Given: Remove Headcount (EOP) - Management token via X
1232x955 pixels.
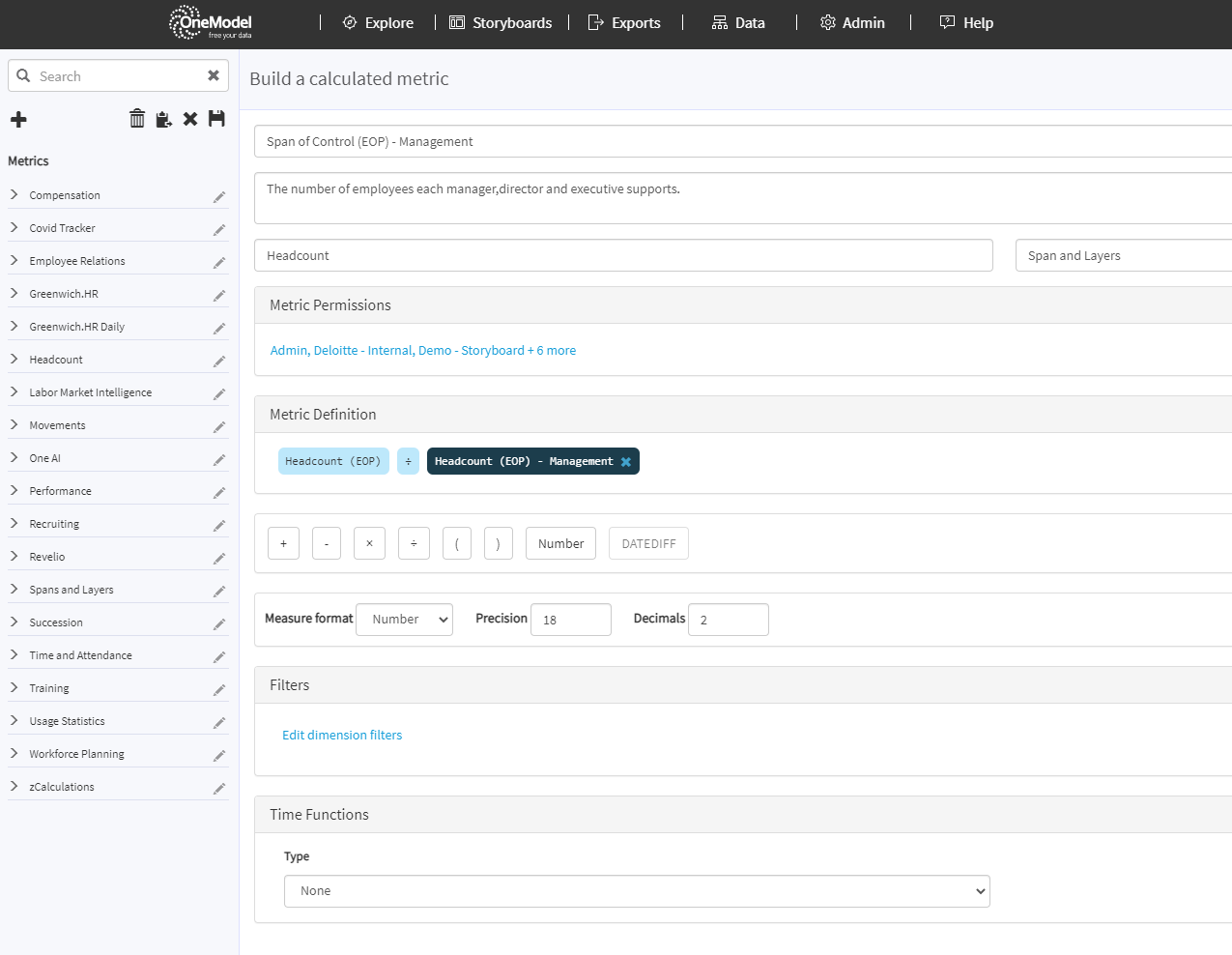Looking at the screenshot, I should coord(626,462).
